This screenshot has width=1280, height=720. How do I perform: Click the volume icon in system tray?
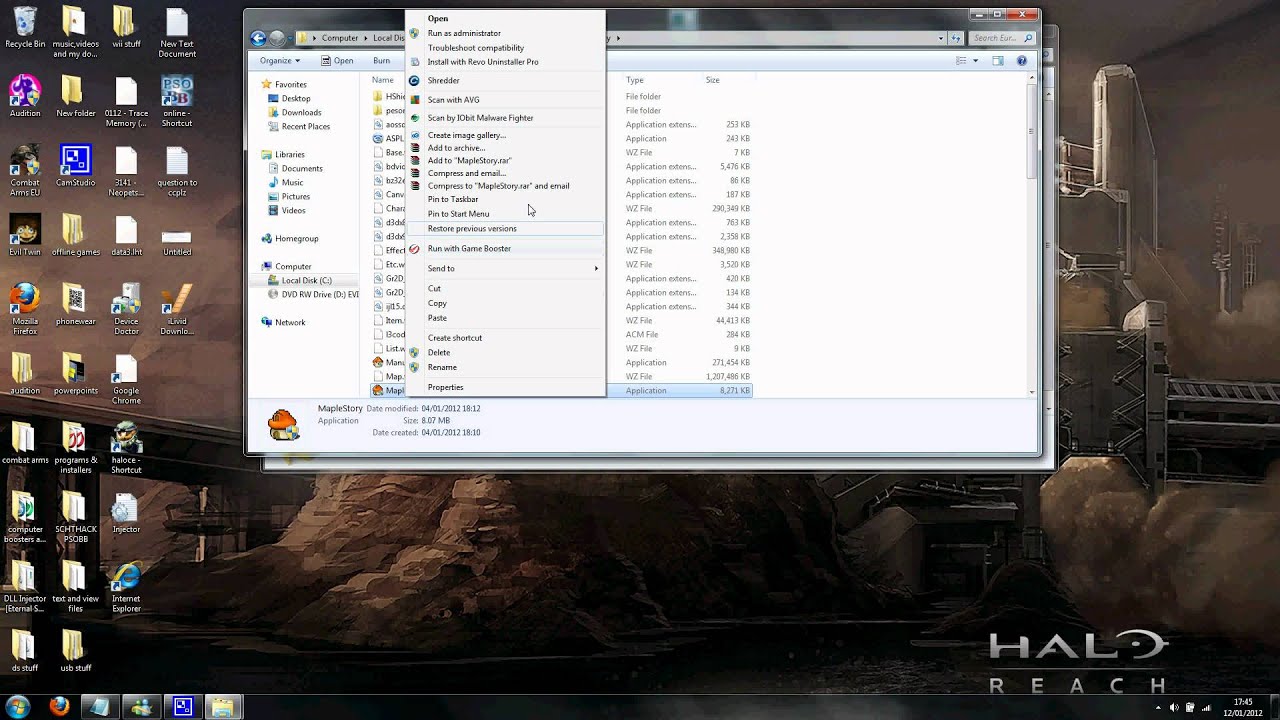(1174, 707)
